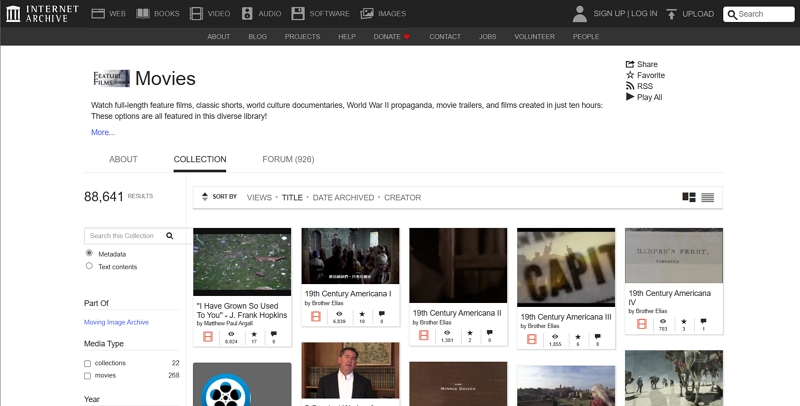
Task: Check the movies media type checkbox
Action: 88,376
